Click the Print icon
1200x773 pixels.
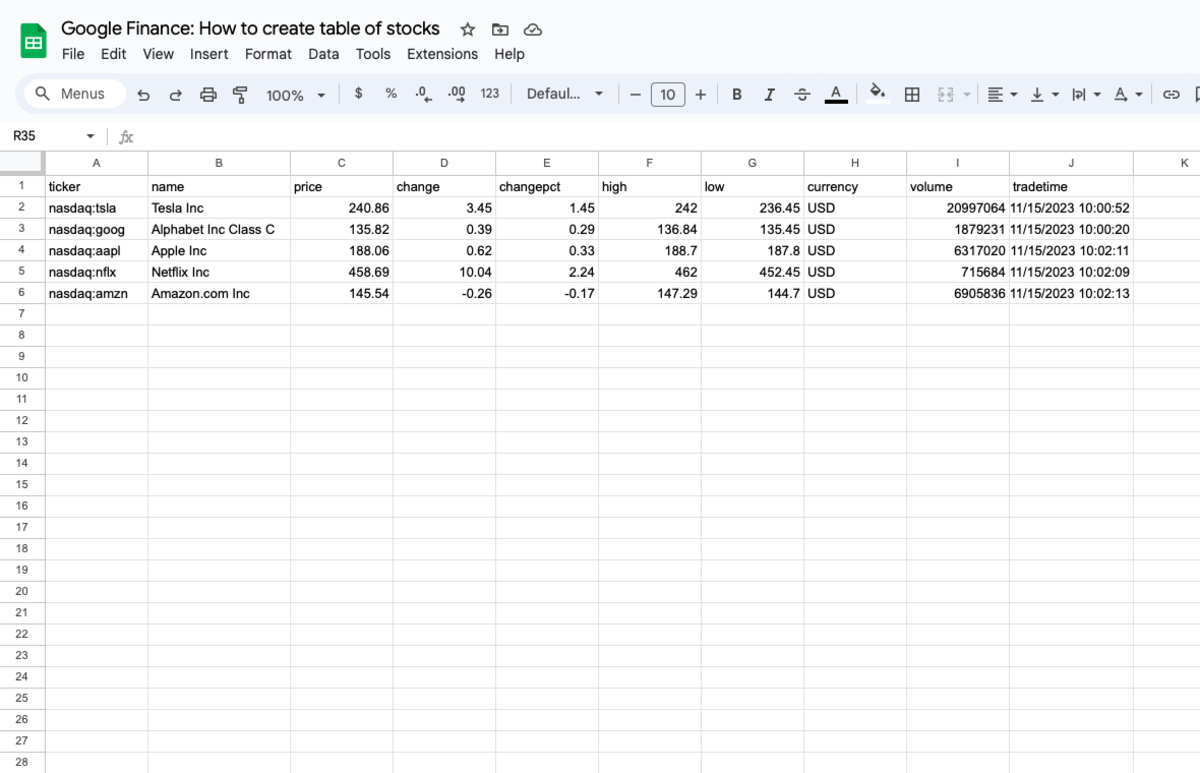coord(208,94)
